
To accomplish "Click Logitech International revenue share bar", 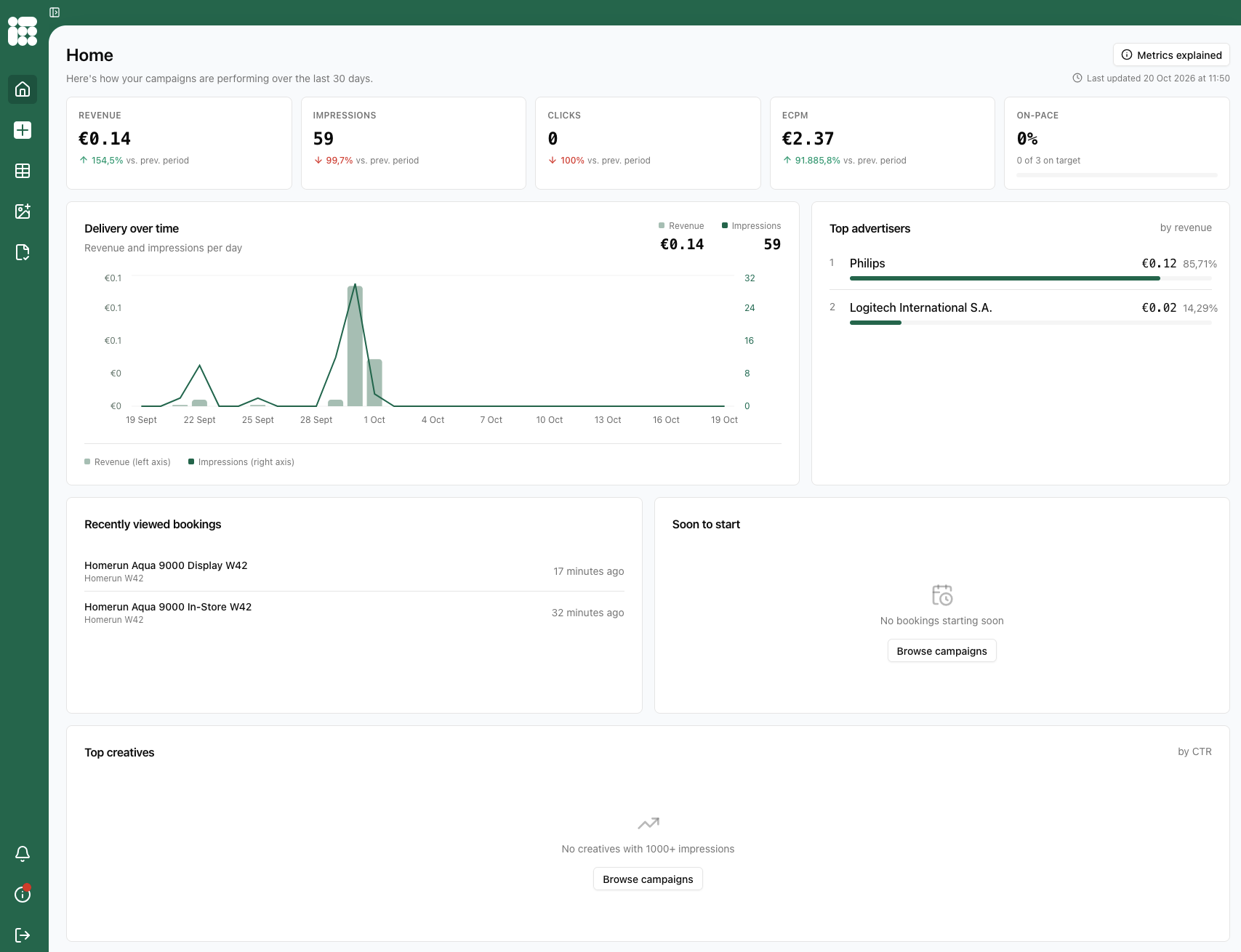I will (x=1031, y=323).
